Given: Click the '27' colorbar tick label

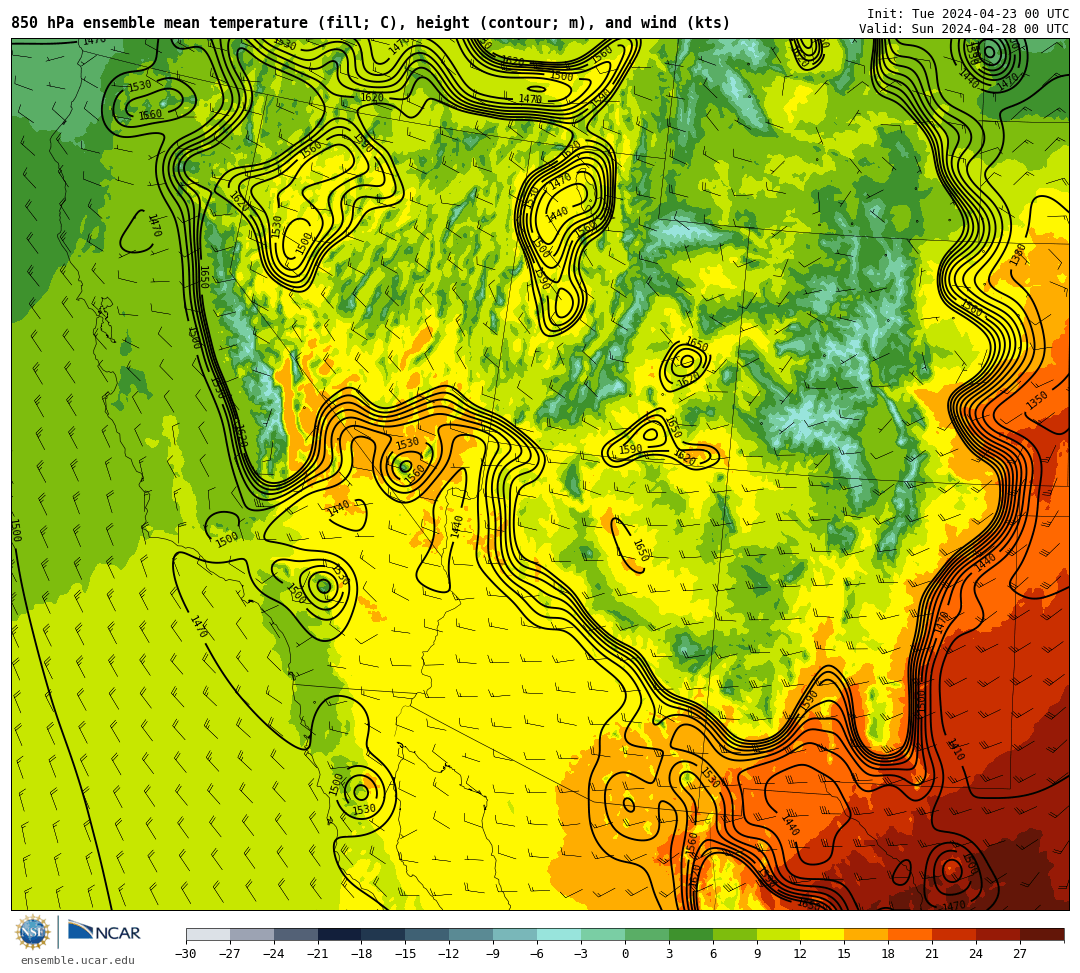Looking at the screenshot, I should coord(1020,954).
